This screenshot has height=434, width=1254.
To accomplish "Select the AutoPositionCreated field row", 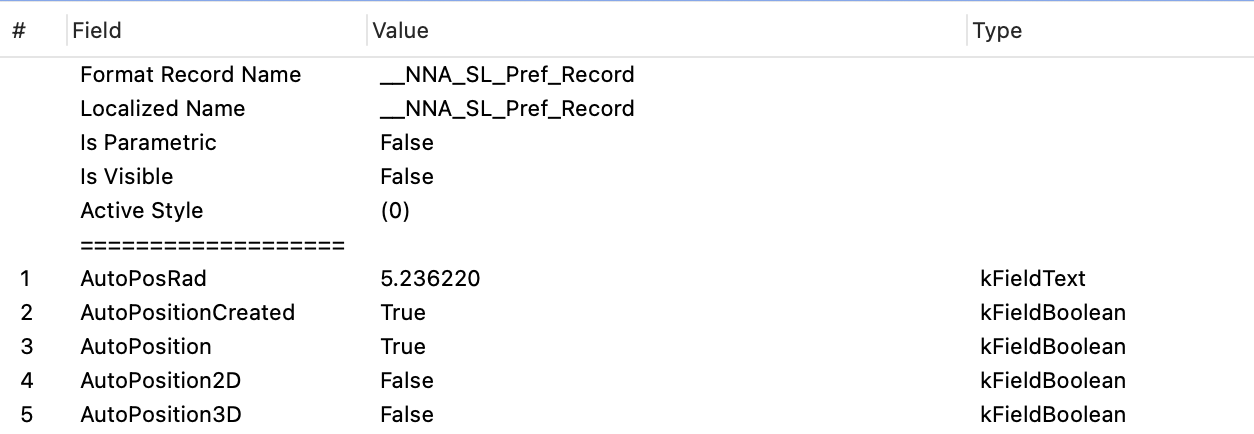I will (x=187, y=313).
